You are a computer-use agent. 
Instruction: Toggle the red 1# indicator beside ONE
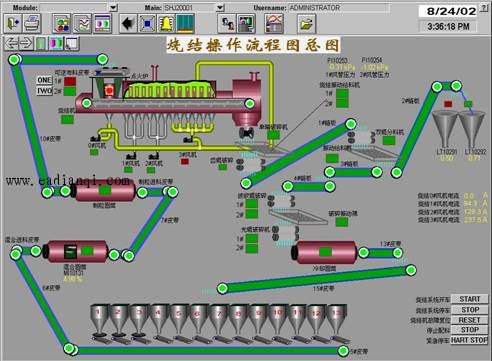[70, 81]
